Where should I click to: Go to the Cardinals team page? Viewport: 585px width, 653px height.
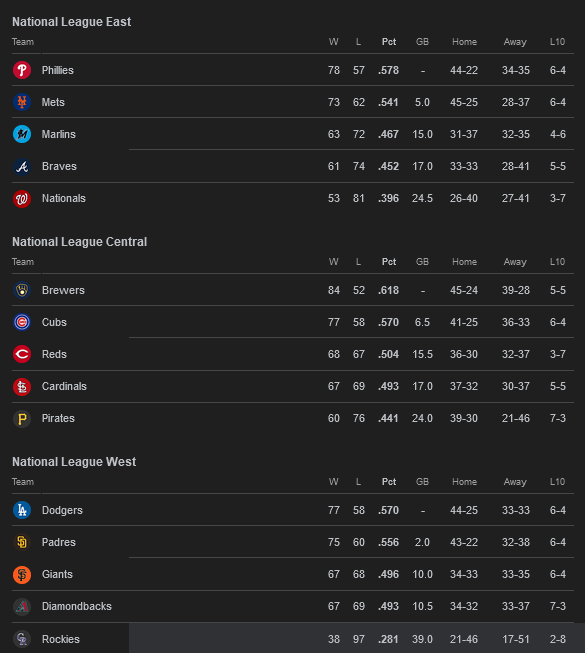pyautogui.click(x=64, y=386)
